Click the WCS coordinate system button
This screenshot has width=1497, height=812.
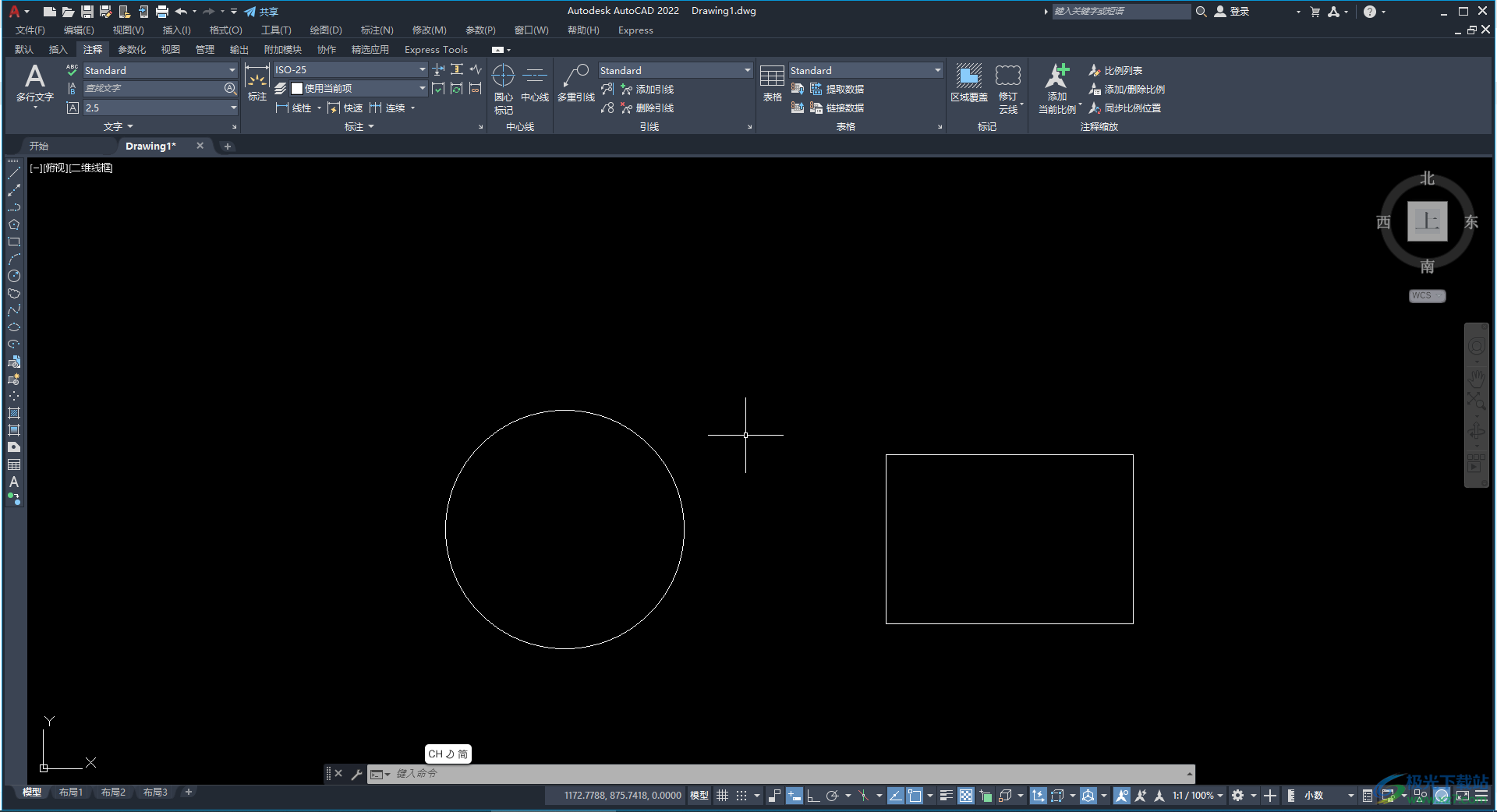click(1427, 296)
